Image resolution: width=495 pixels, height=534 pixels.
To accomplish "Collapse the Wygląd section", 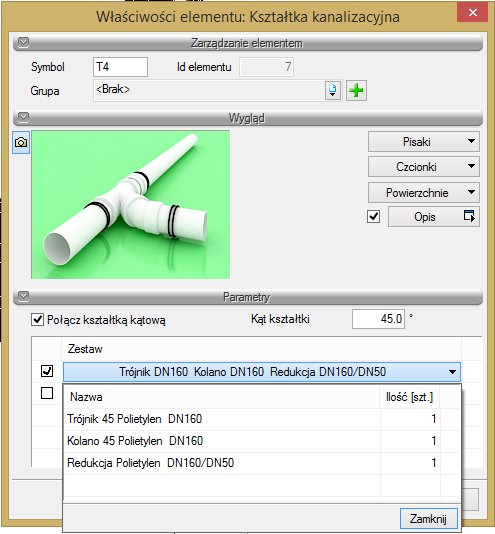I will point(24,117).
